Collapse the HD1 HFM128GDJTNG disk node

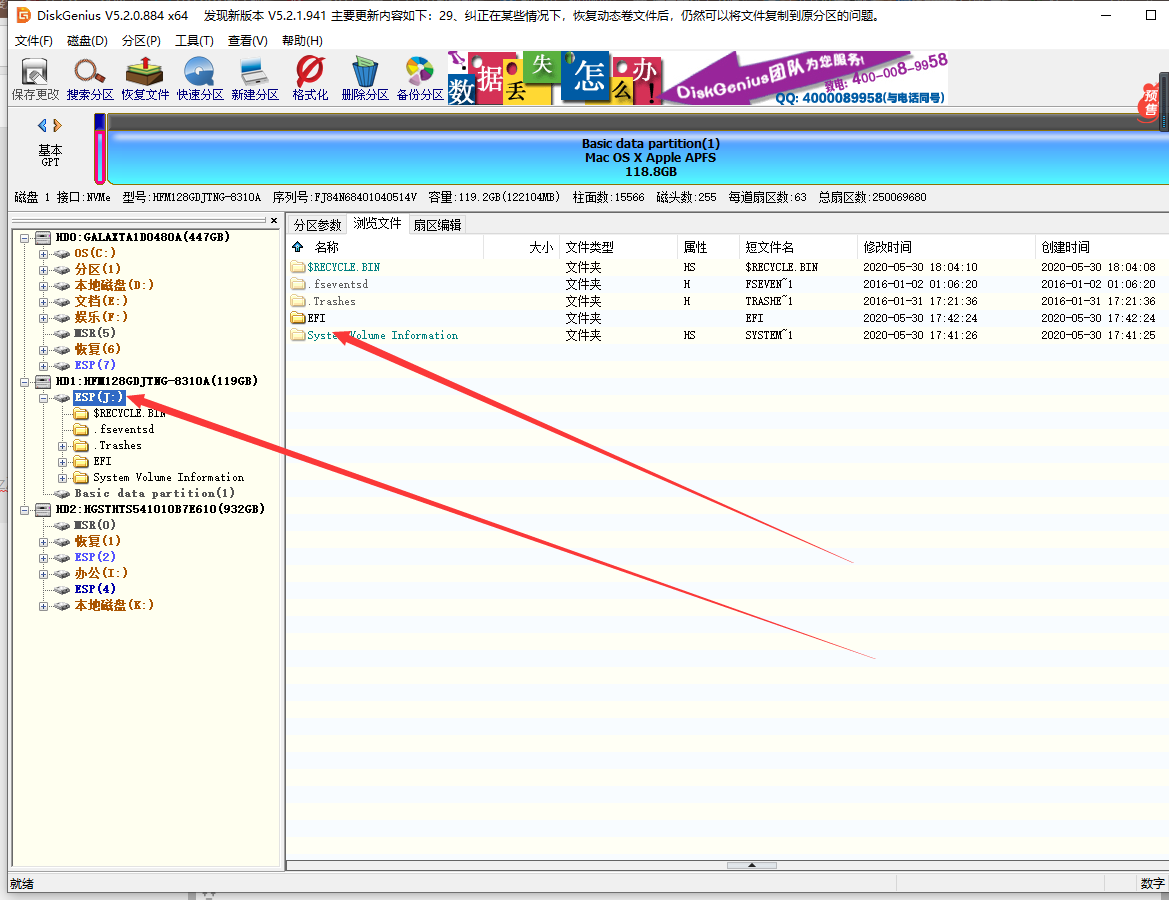[x=25, y=382]
